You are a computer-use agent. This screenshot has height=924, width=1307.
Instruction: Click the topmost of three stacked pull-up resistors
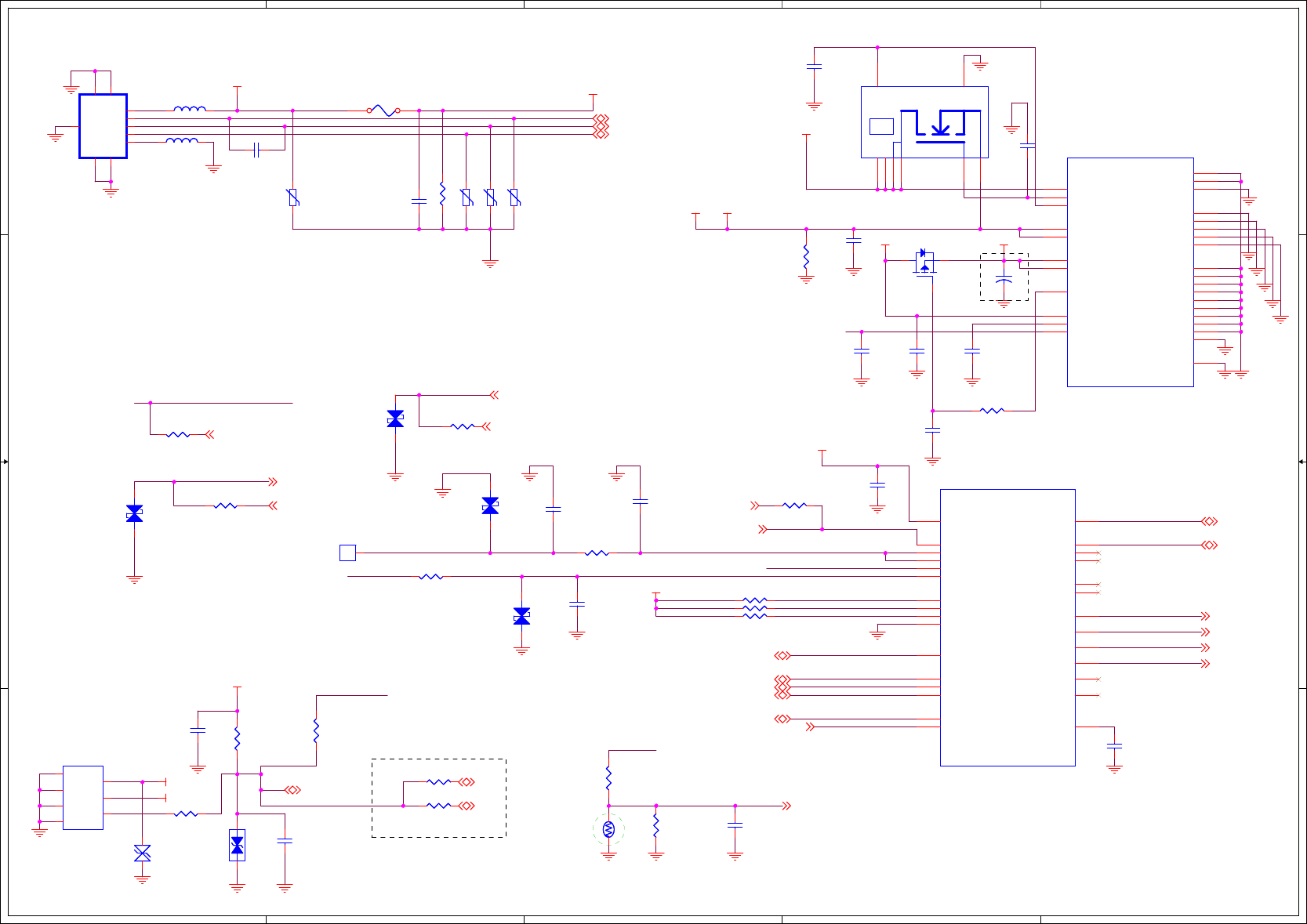[x=754, y=600]
